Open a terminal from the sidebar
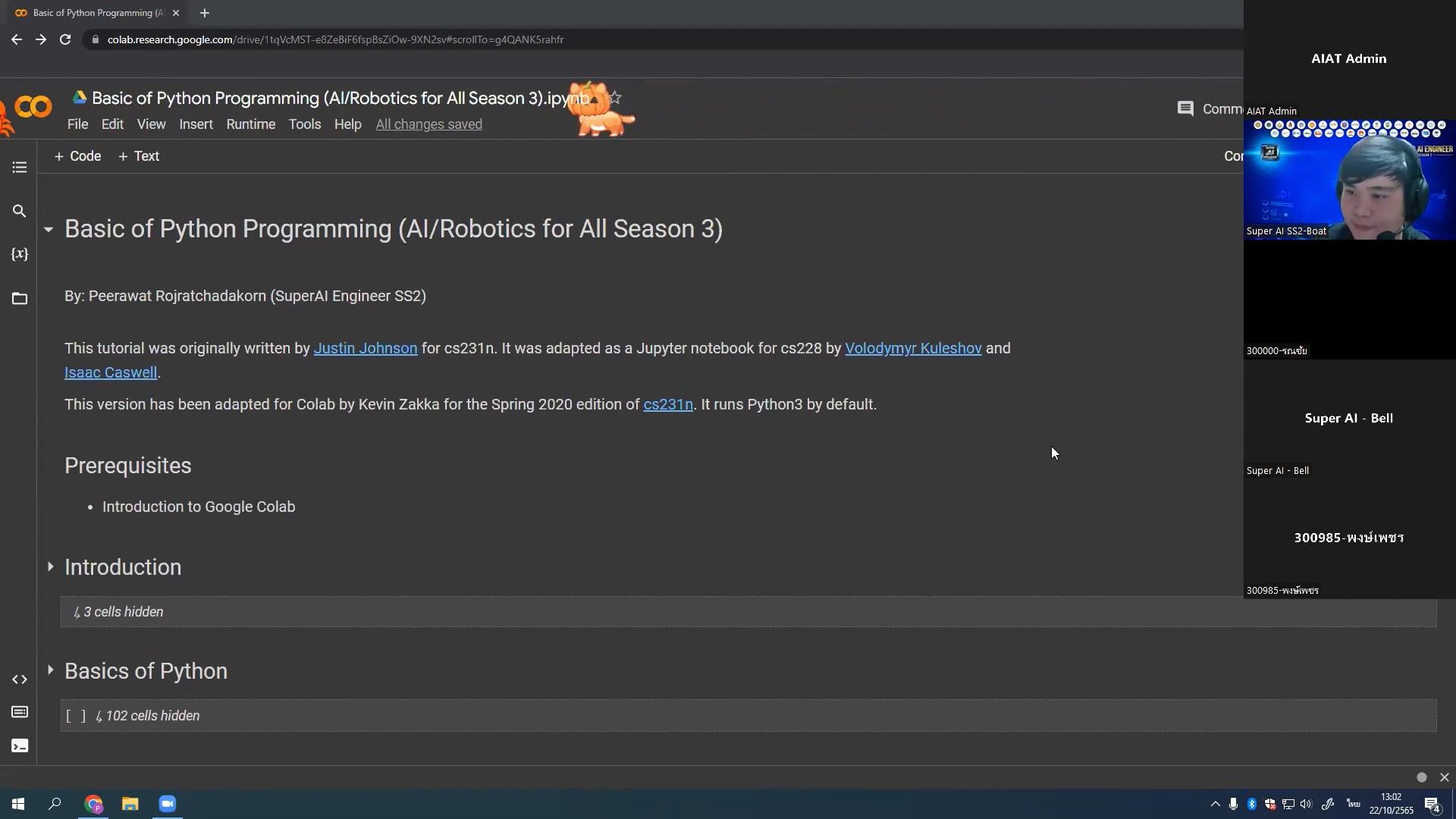Image resolution: width=1456 pixels, height=819 pixels. (x=19, y=745)
